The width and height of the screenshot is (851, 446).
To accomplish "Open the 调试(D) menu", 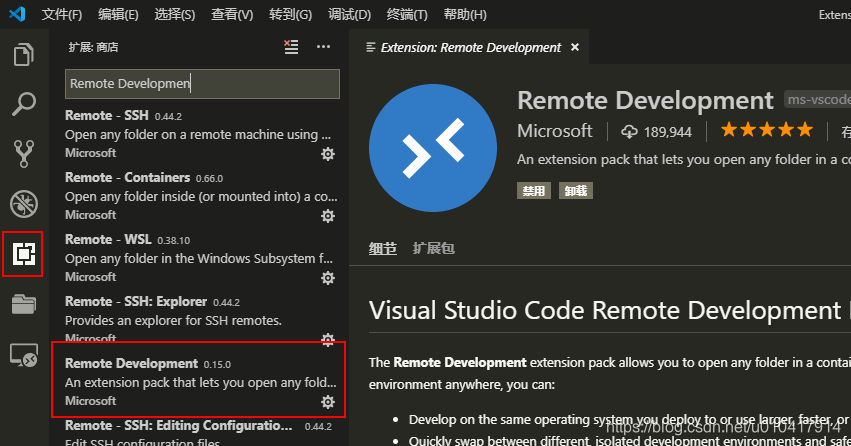I will [350, 15].
